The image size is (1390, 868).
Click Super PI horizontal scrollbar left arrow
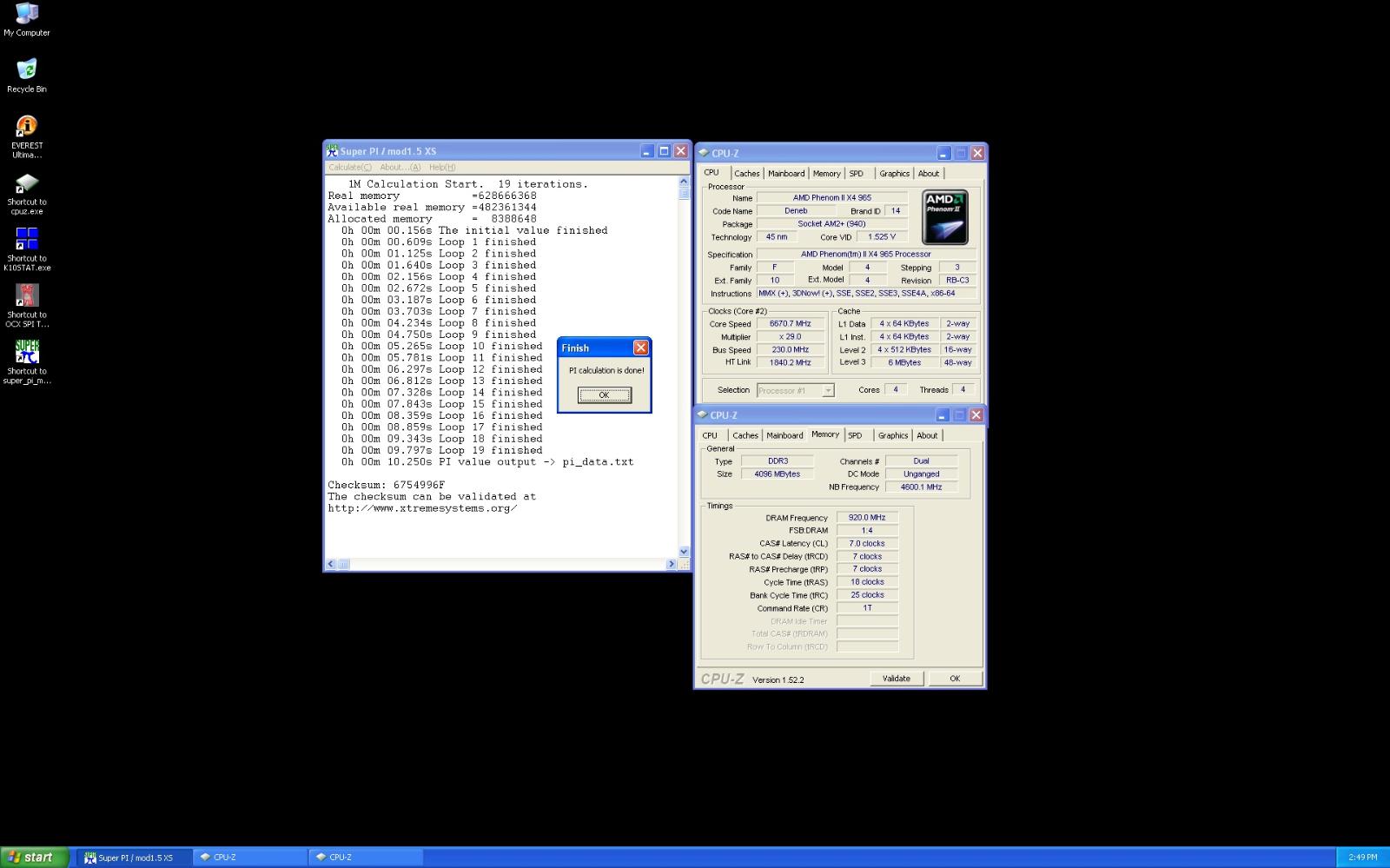point(330,564)
